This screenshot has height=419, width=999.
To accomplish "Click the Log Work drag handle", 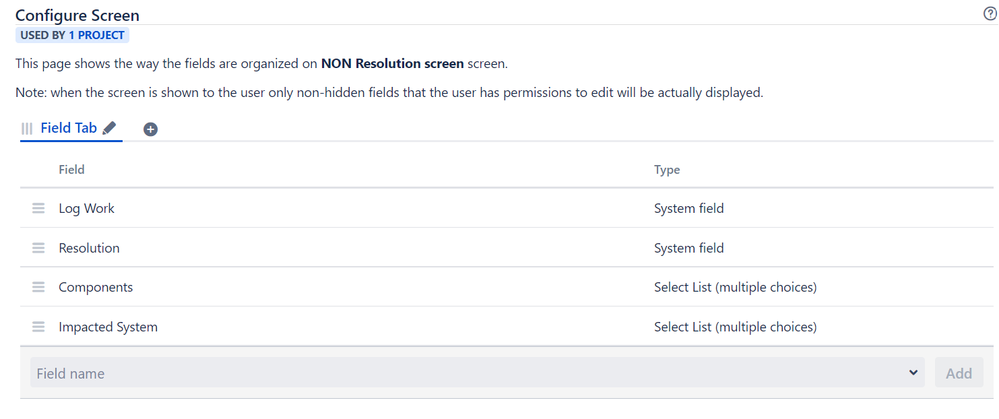I will tap(39, 208).
